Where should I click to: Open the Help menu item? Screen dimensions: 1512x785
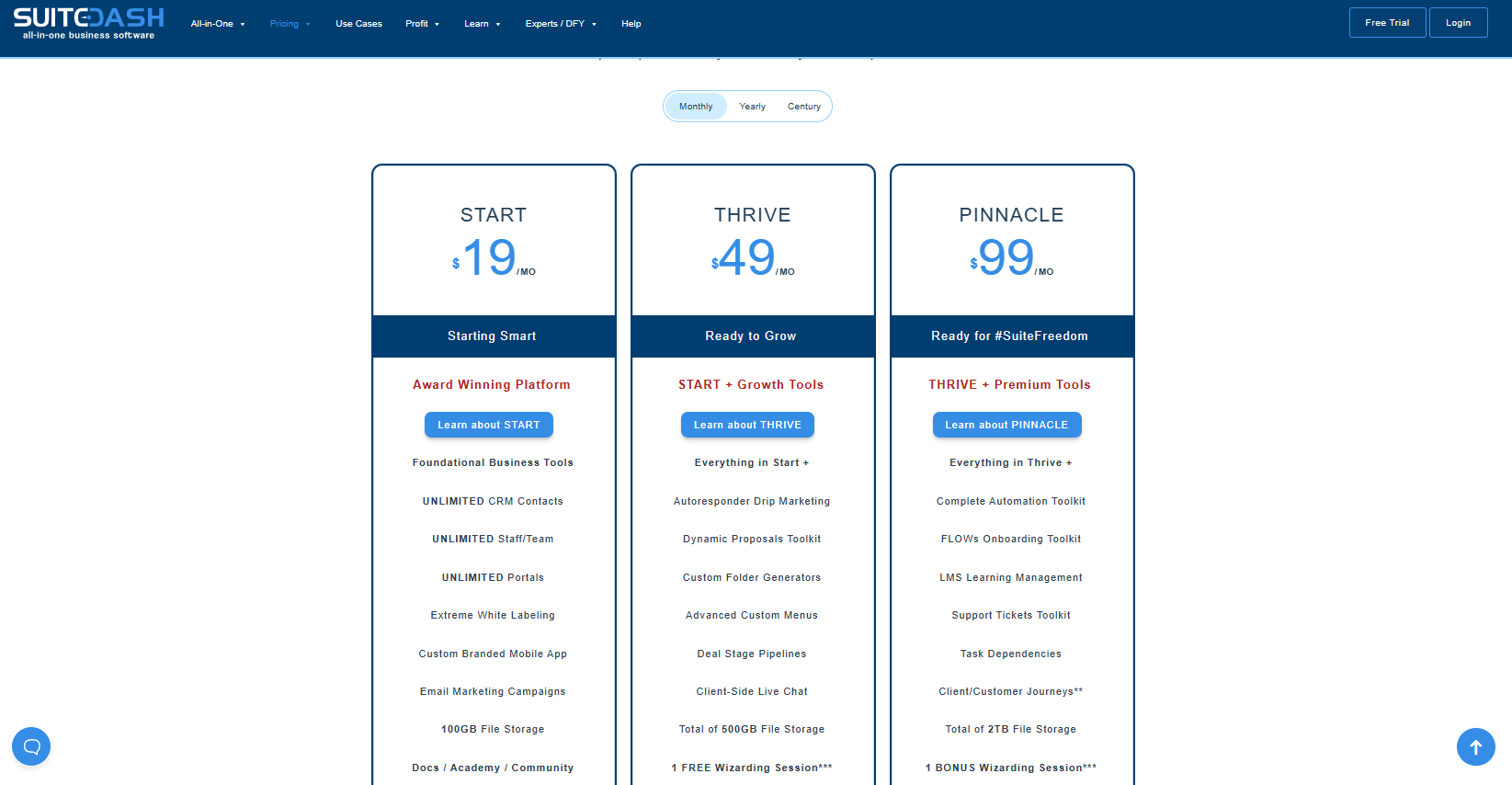tap(631, 24)
